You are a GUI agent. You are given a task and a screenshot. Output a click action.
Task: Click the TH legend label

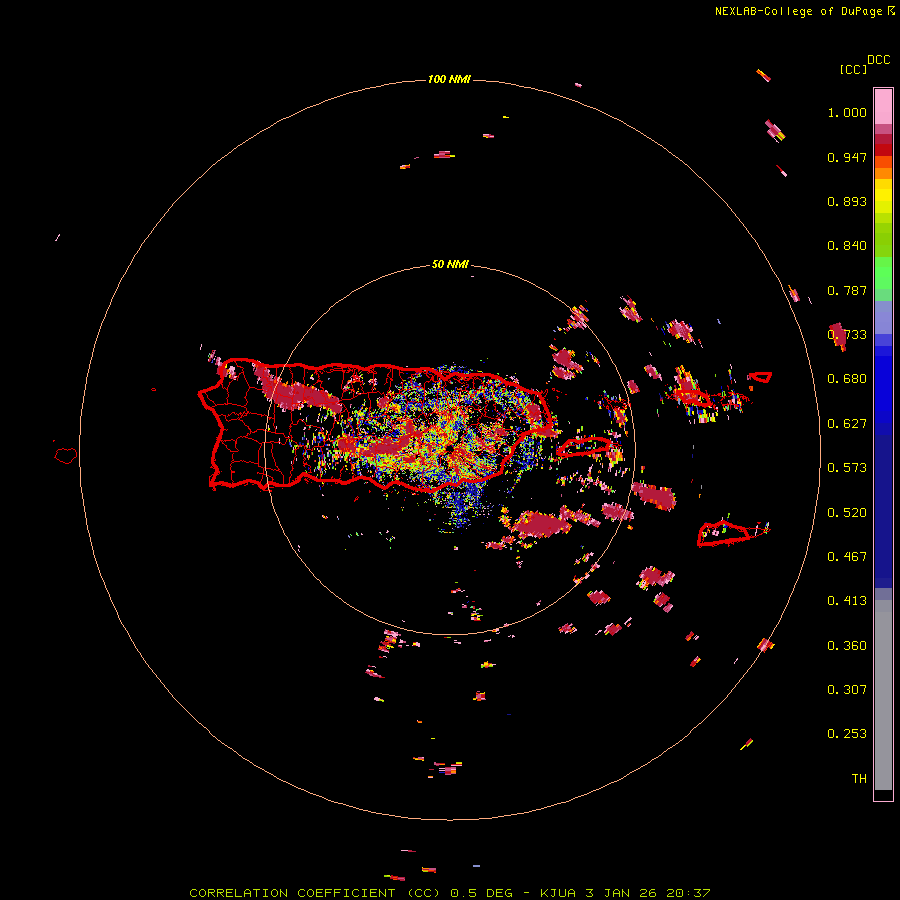[859, 779]
